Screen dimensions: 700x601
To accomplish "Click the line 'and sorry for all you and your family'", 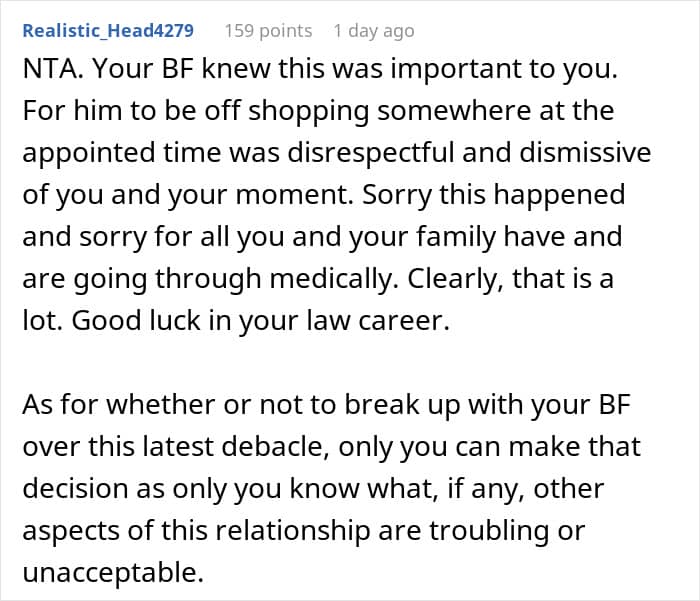I will [322, 237].
